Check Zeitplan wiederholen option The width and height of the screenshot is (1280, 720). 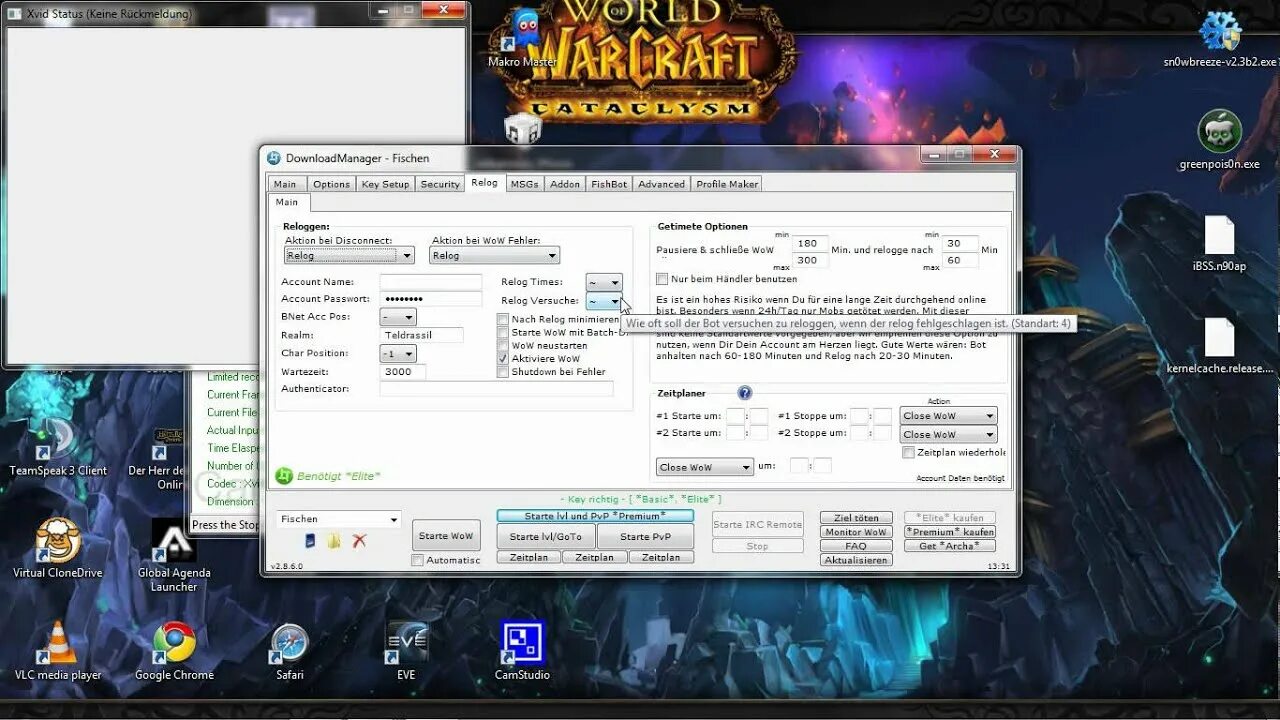[x=908, y=452]
